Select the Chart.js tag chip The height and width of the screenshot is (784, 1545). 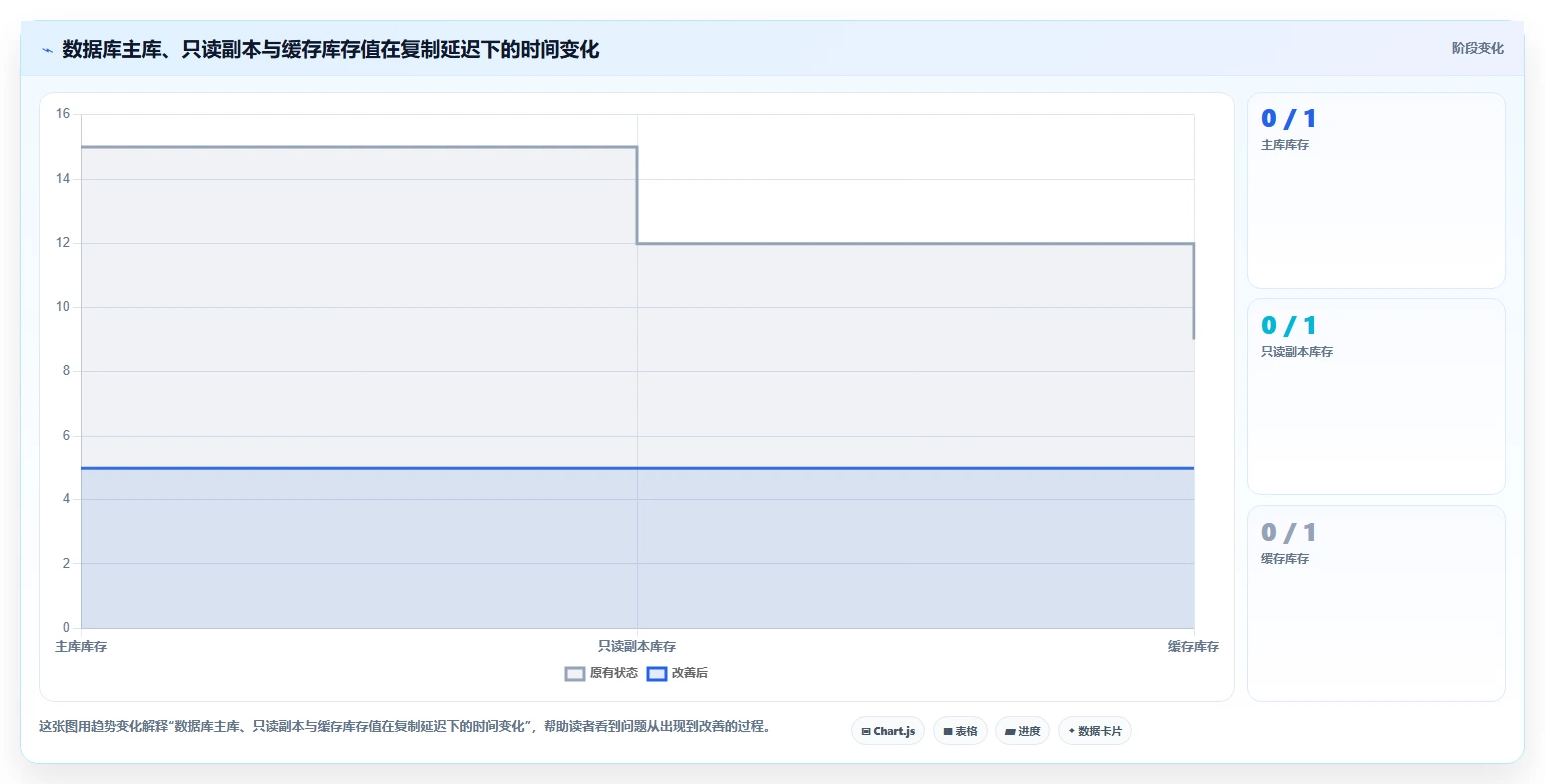click(x=888, y=731)
